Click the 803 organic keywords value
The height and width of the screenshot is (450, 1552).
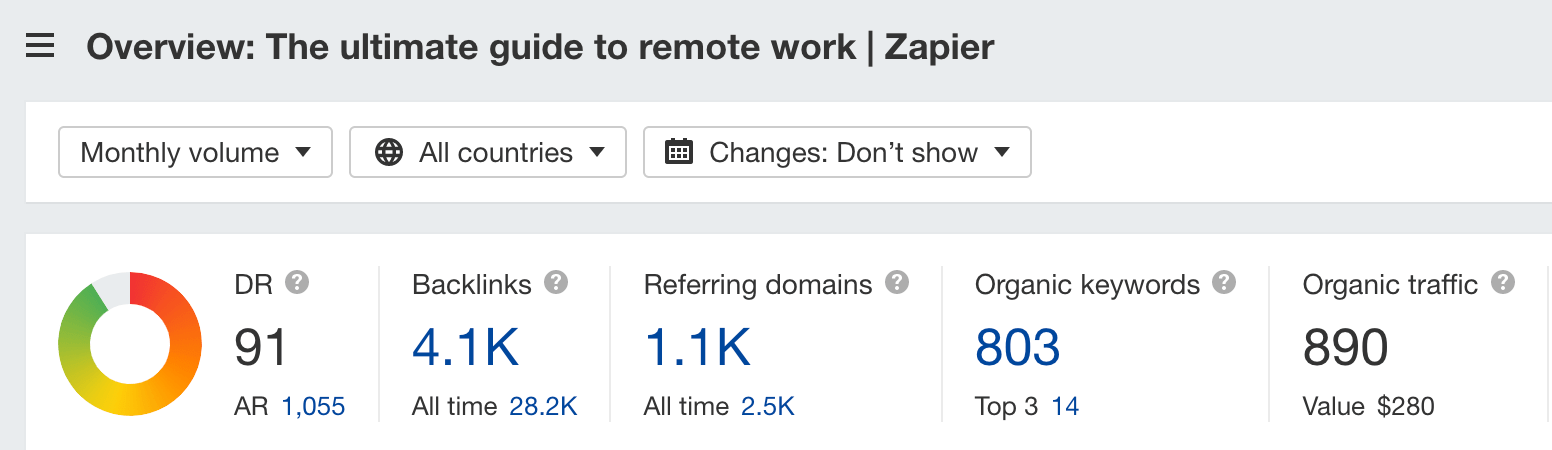point(1018,348)
